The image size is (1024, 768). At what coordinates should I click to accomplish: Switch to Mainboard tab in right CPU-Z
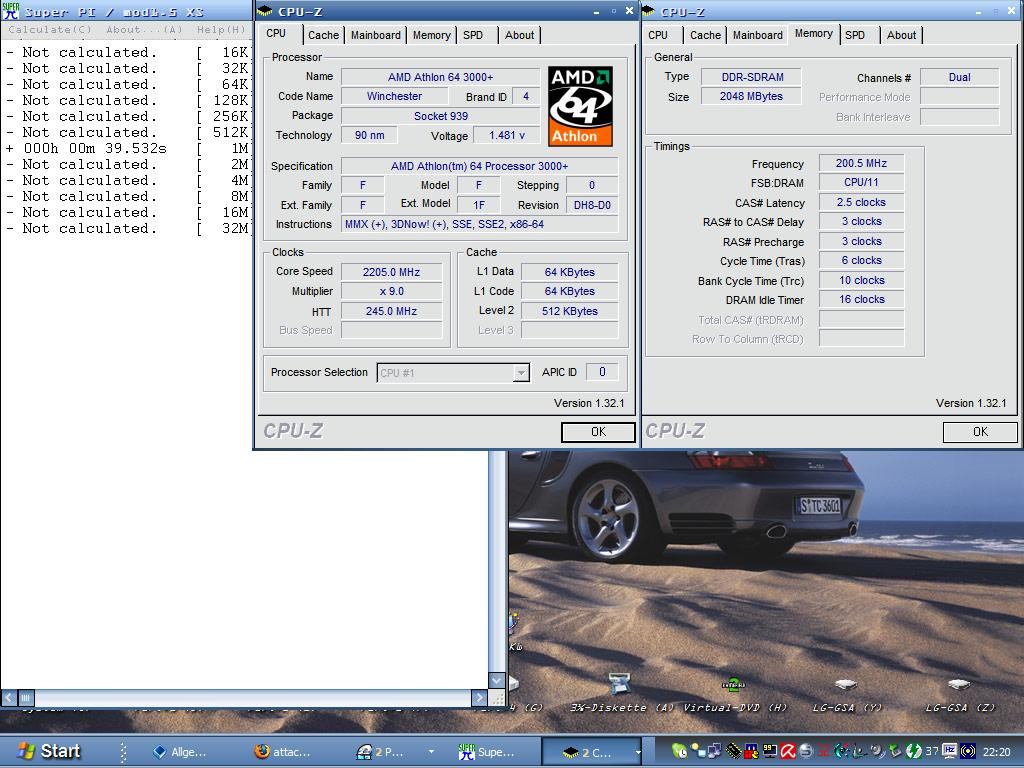click(758, 35)
